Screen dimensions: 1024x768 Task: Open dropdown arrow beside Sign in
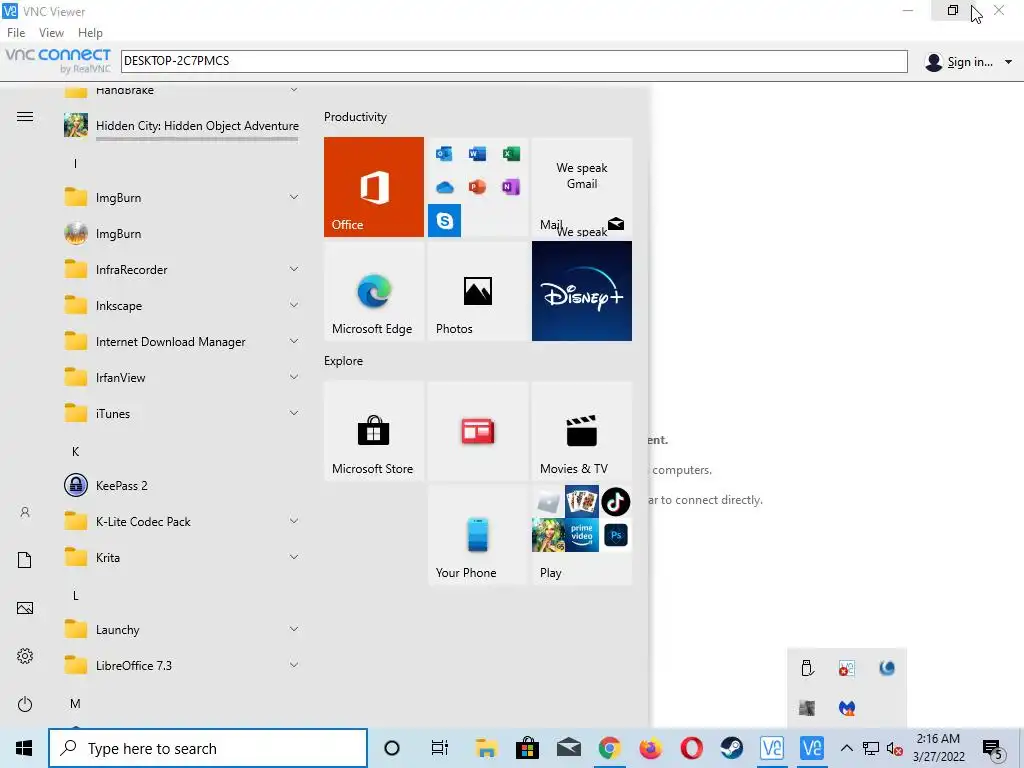(1008, 61)
